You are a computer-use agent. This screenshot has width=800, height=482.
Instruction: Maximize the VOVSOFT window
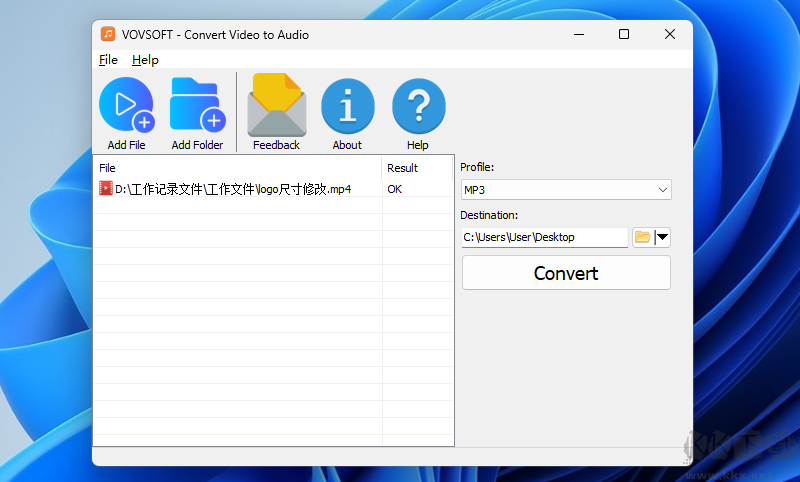coord(624,34)
